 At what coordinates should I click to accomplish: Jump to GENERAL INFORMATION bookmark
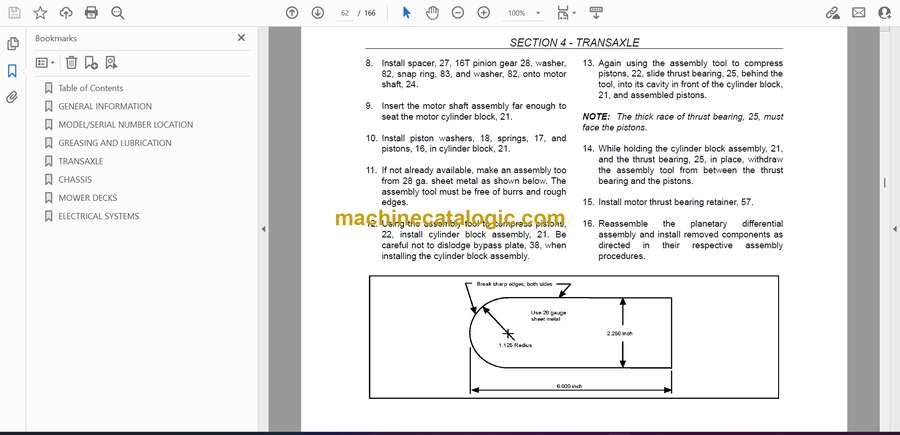point(105,106)
